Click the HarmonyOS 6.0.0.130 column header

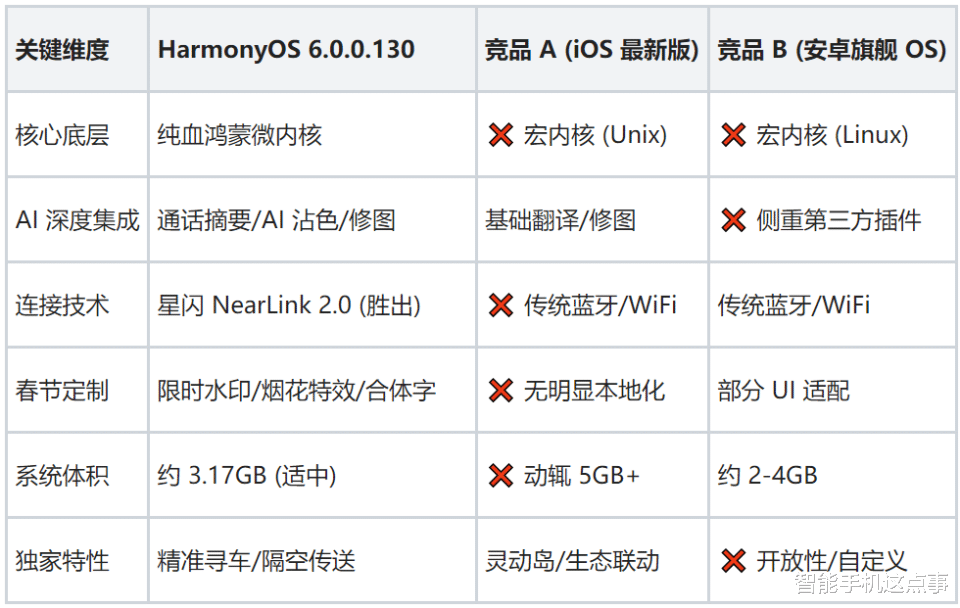point(286,50)
